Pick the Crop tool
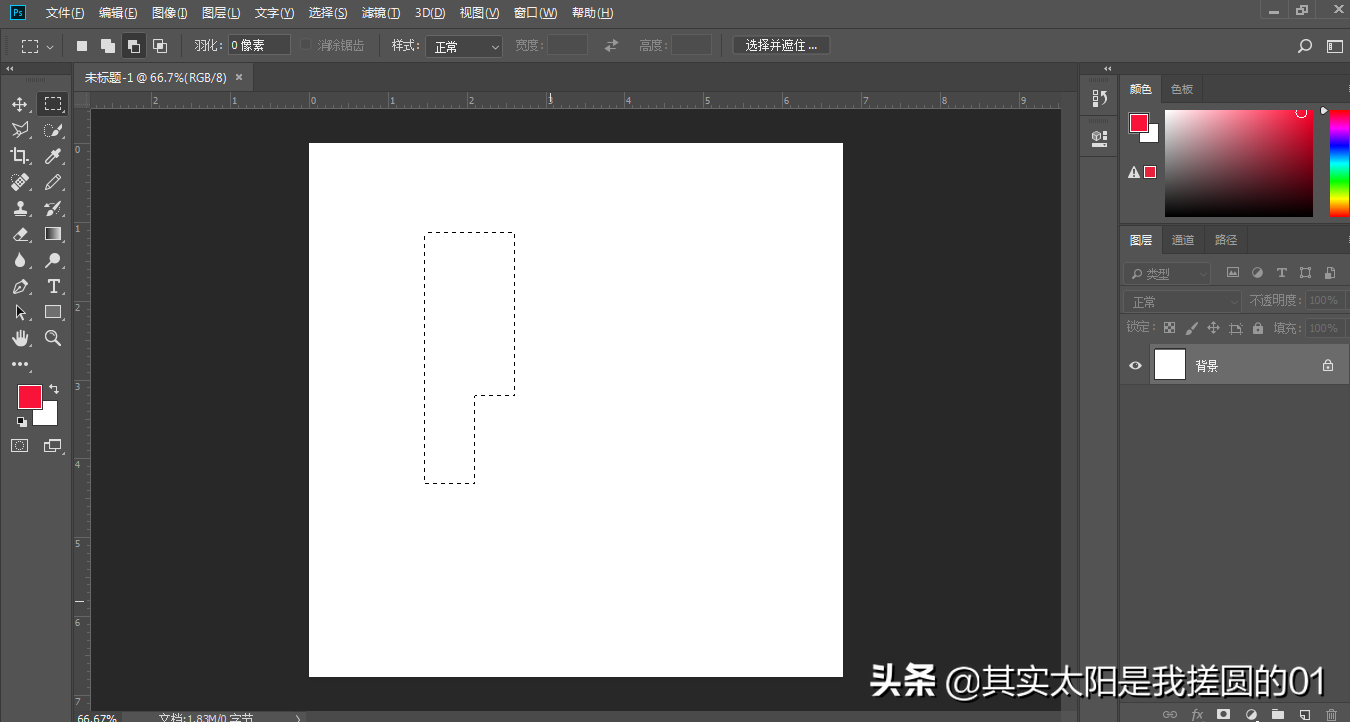The height and width of the screenshot is (722, 1350). click(20, 156)
